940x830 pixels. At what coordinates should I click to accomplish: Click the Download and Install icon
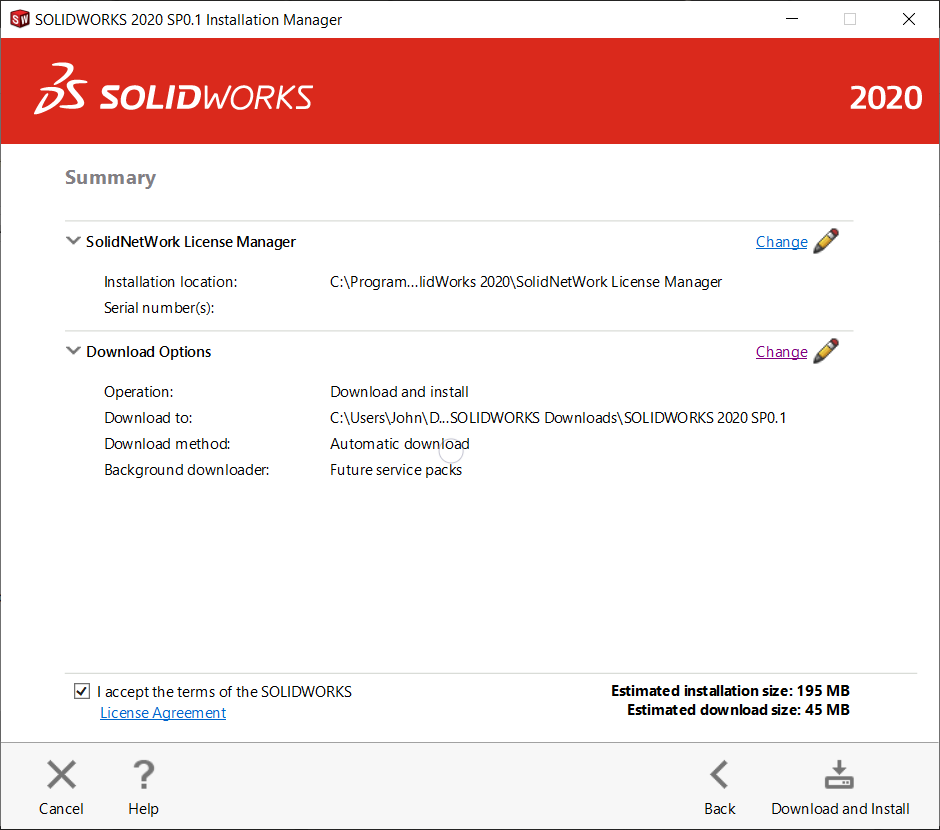click(839, 774)
